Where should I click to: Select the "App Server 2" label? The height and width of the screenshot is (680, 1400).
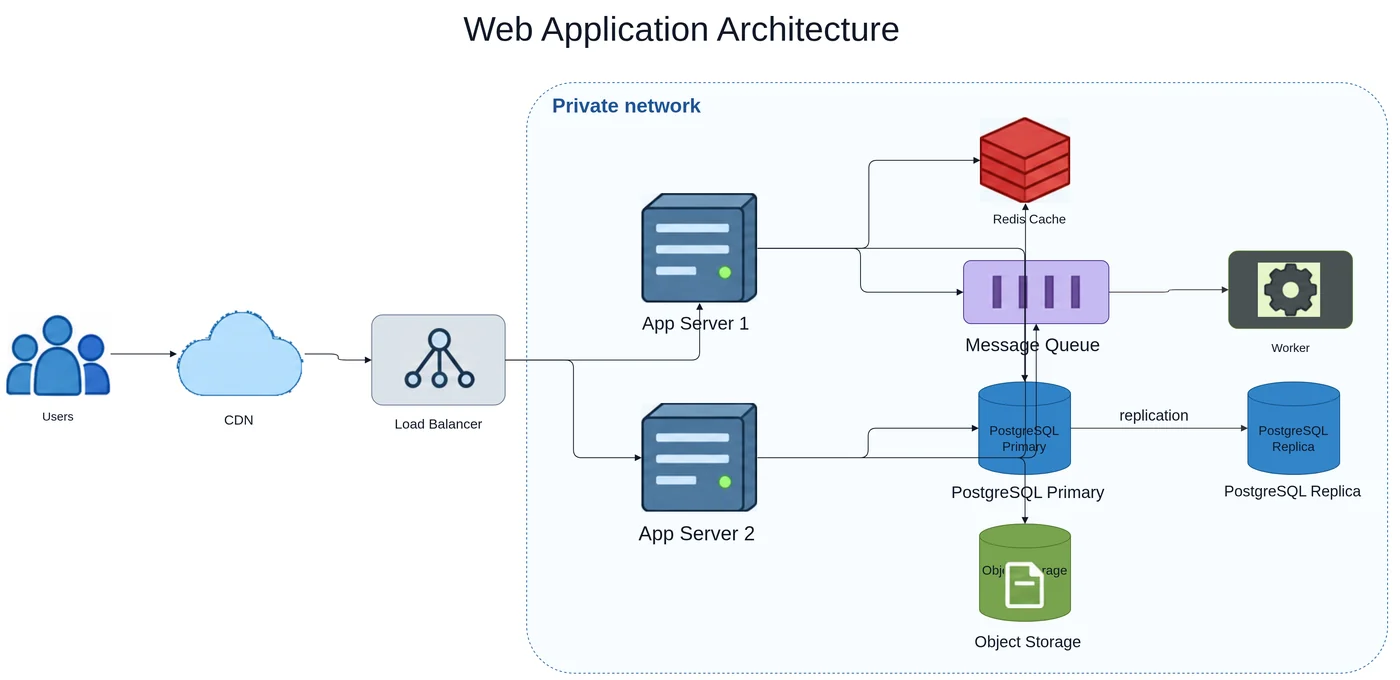pyautogui.click(x=696, y=534)
